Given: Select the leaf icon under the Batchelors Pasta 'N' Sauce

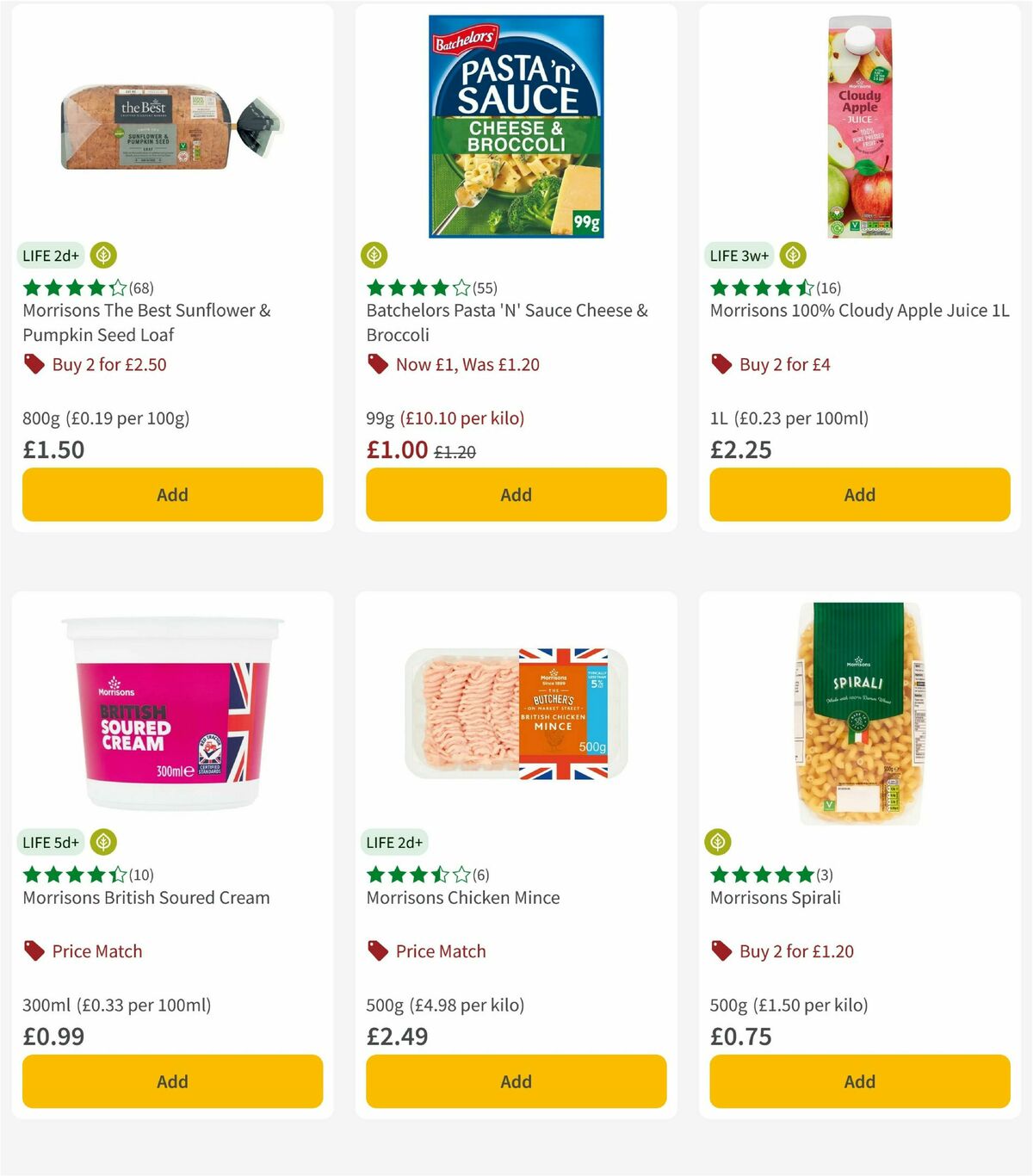Looking at the screenshot, I should [x=375, y=255].
